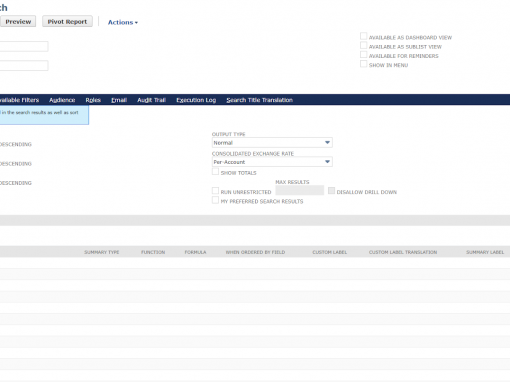Screen dimensions: 510x382
Task: Open the Pivot Report
Action: pyautogui.click(x=67, y=22)
